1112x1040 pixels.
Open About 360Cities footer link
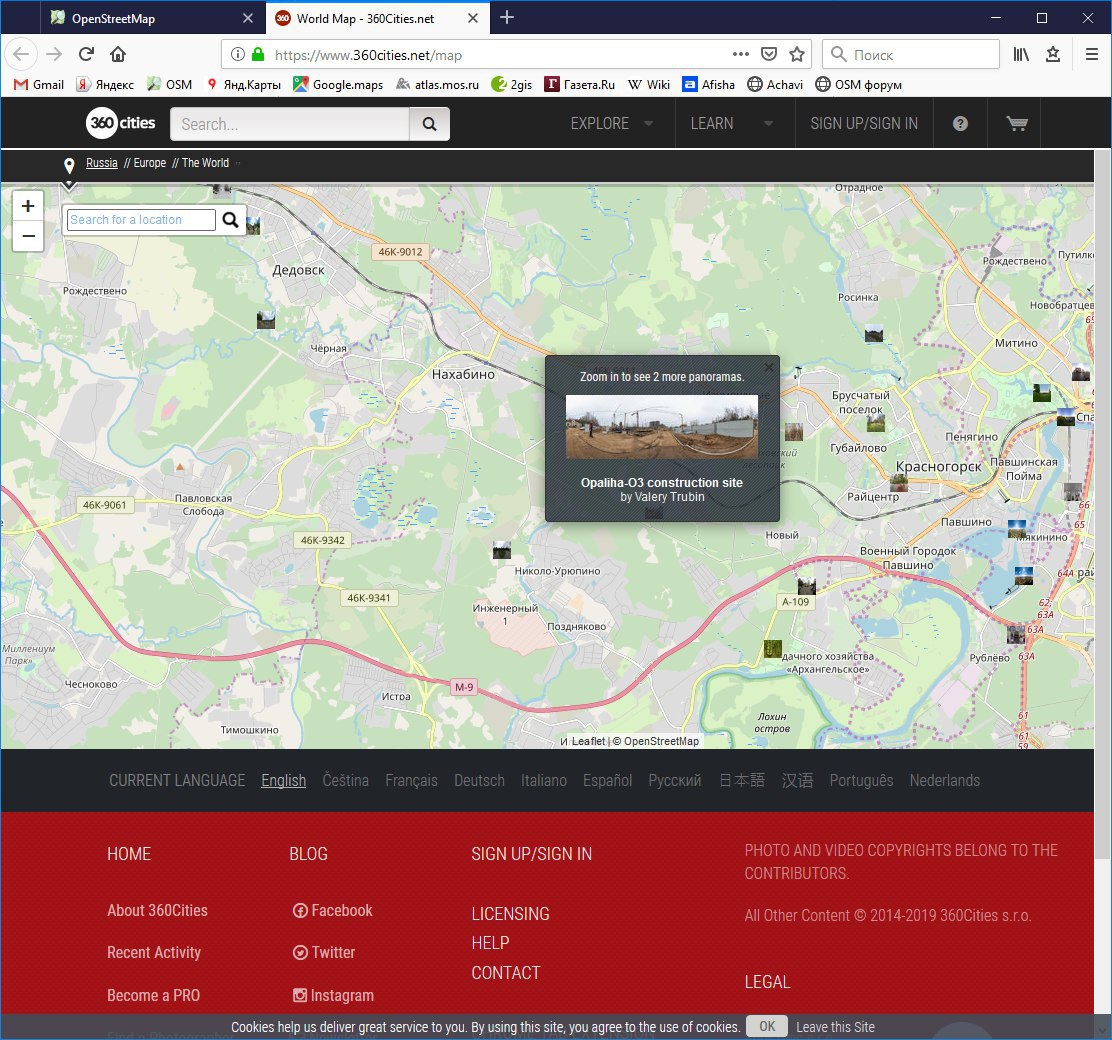click(x=157, y=910)
